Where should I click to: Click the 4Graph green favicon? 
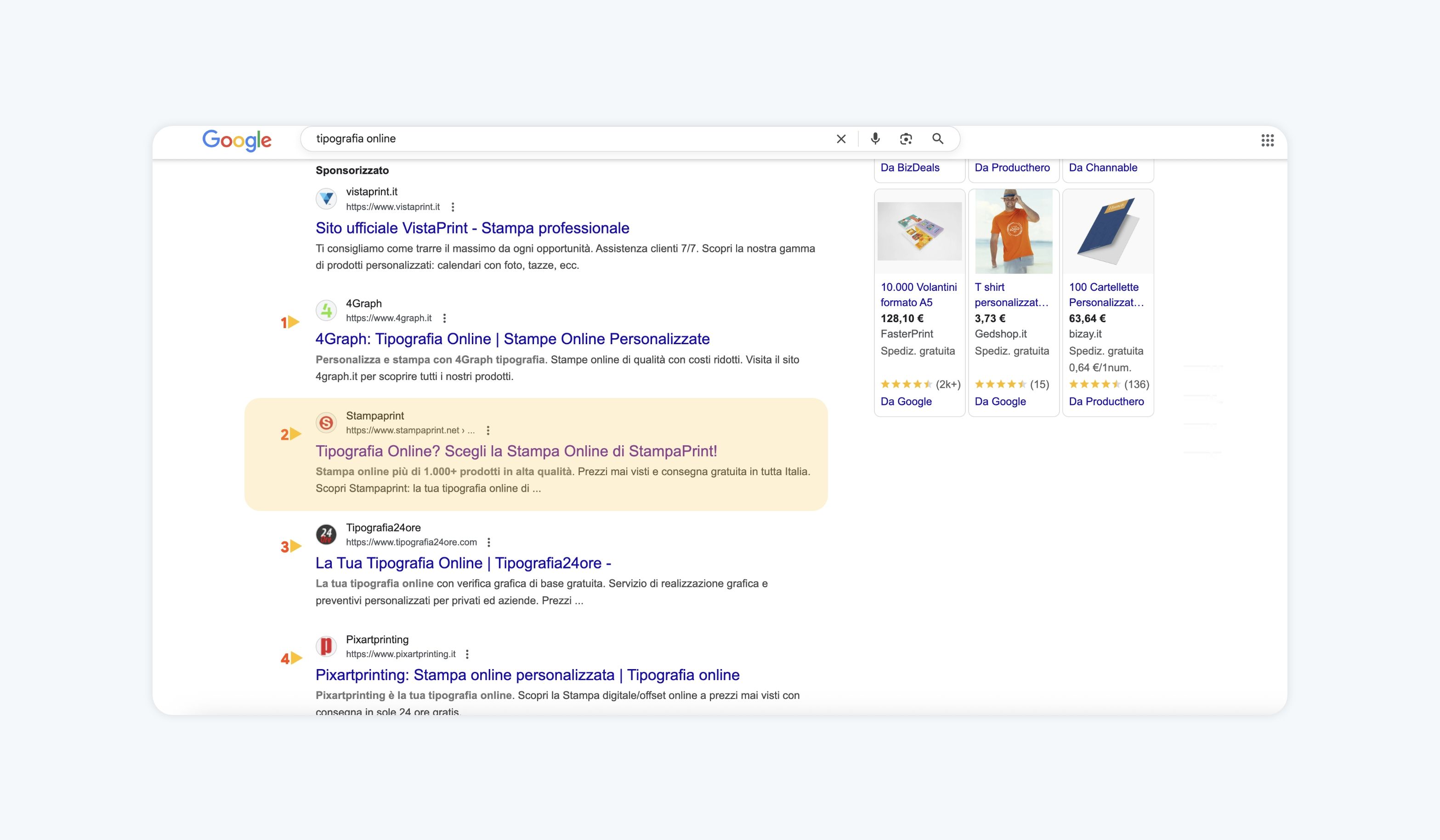click(326, 310)
